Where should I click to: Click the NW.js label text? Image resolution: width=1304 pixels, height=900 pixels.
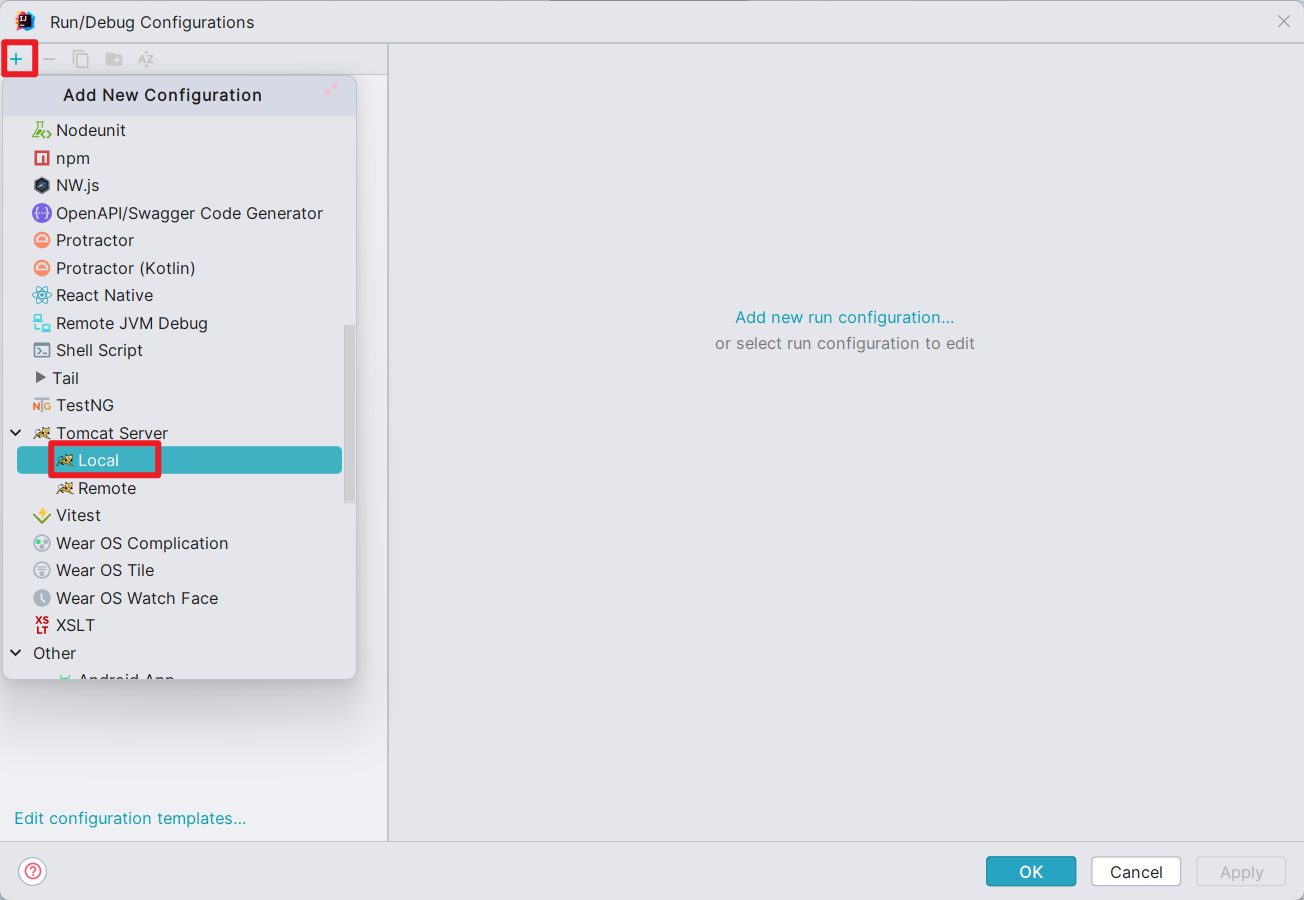(78, 185)
